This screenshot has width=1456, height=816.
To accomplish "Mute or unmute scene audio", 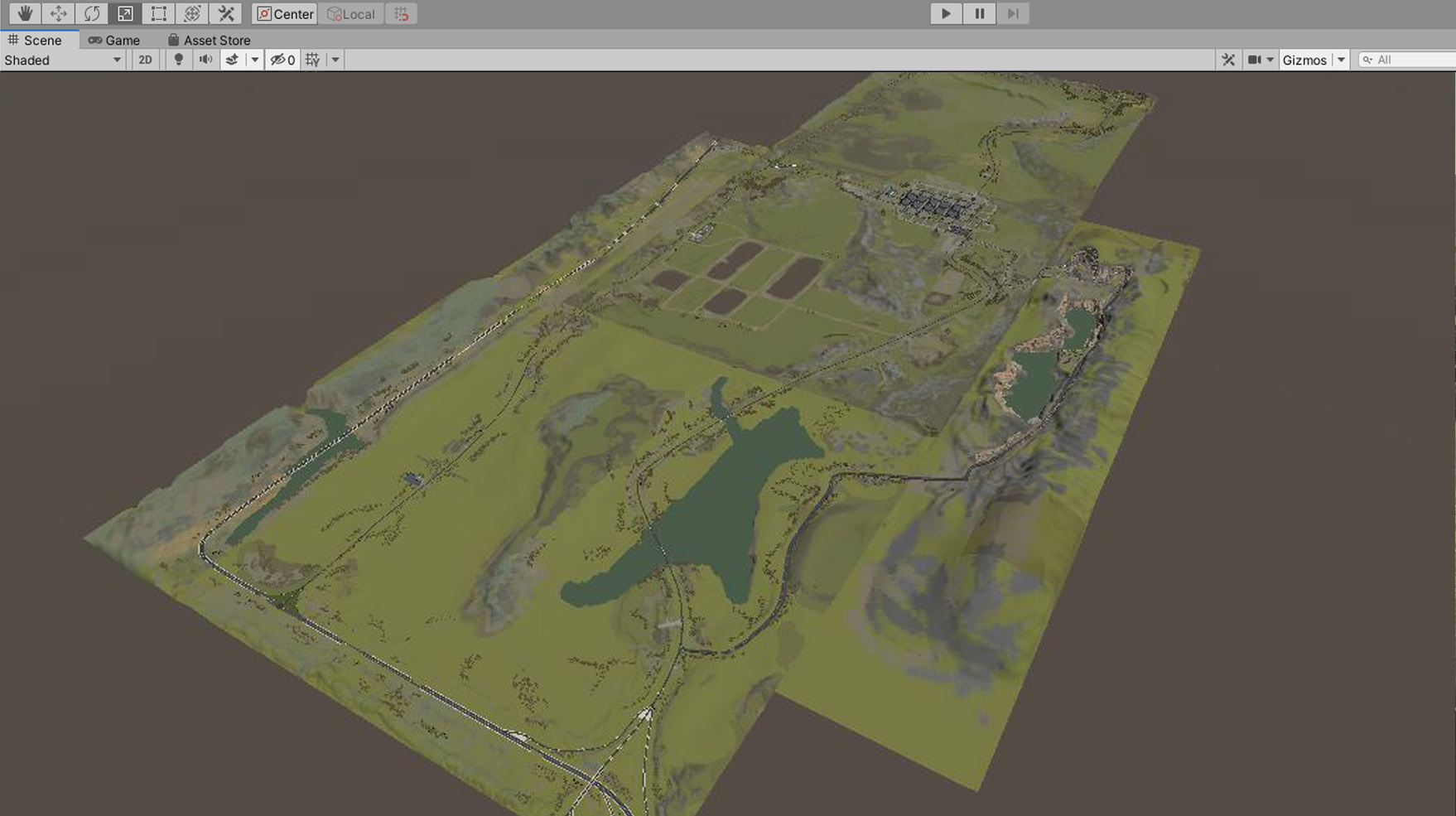I will click(205, 60).
